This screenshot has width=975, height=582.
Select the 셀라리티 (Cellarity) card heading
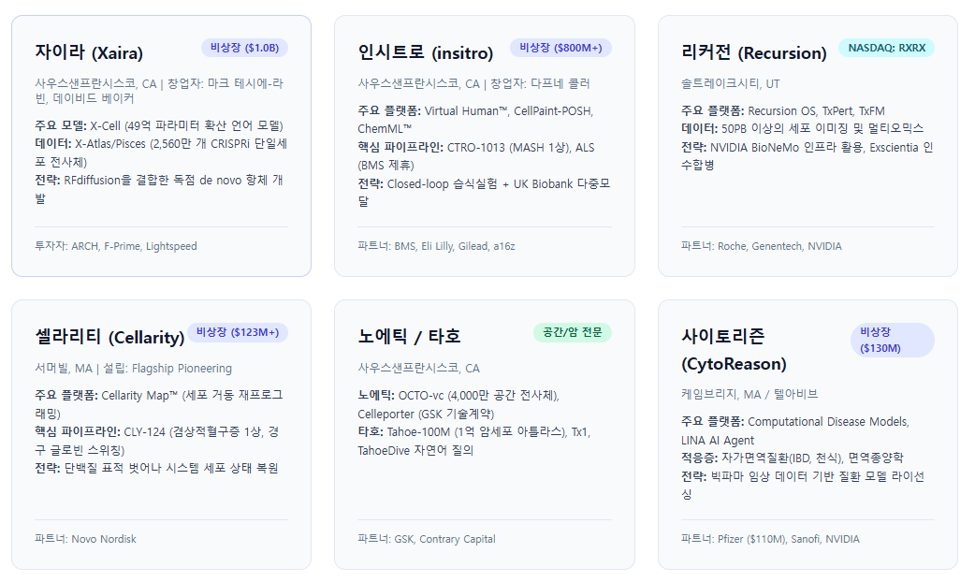tap(110, 337)
